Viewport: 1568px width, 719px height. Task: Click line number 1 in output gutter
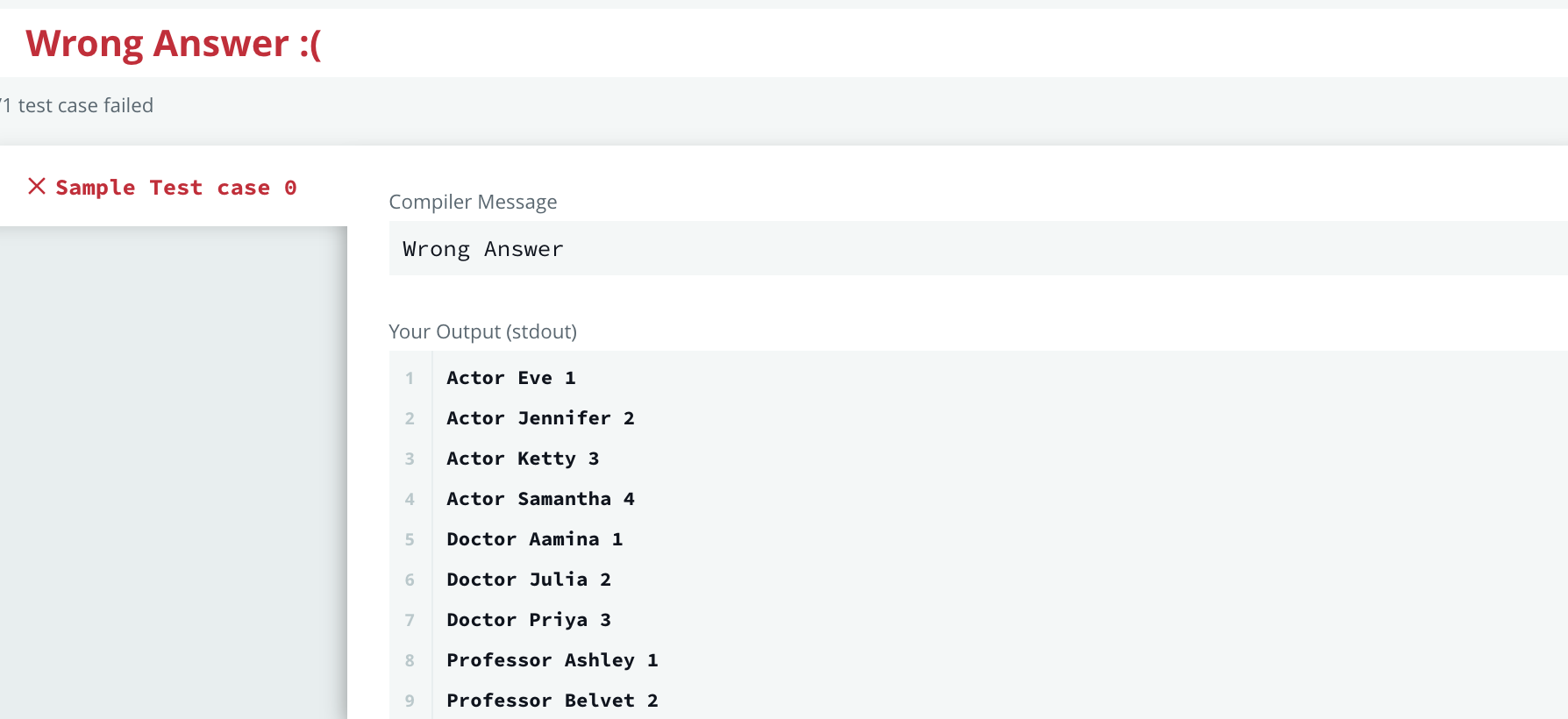pos(410,379)
